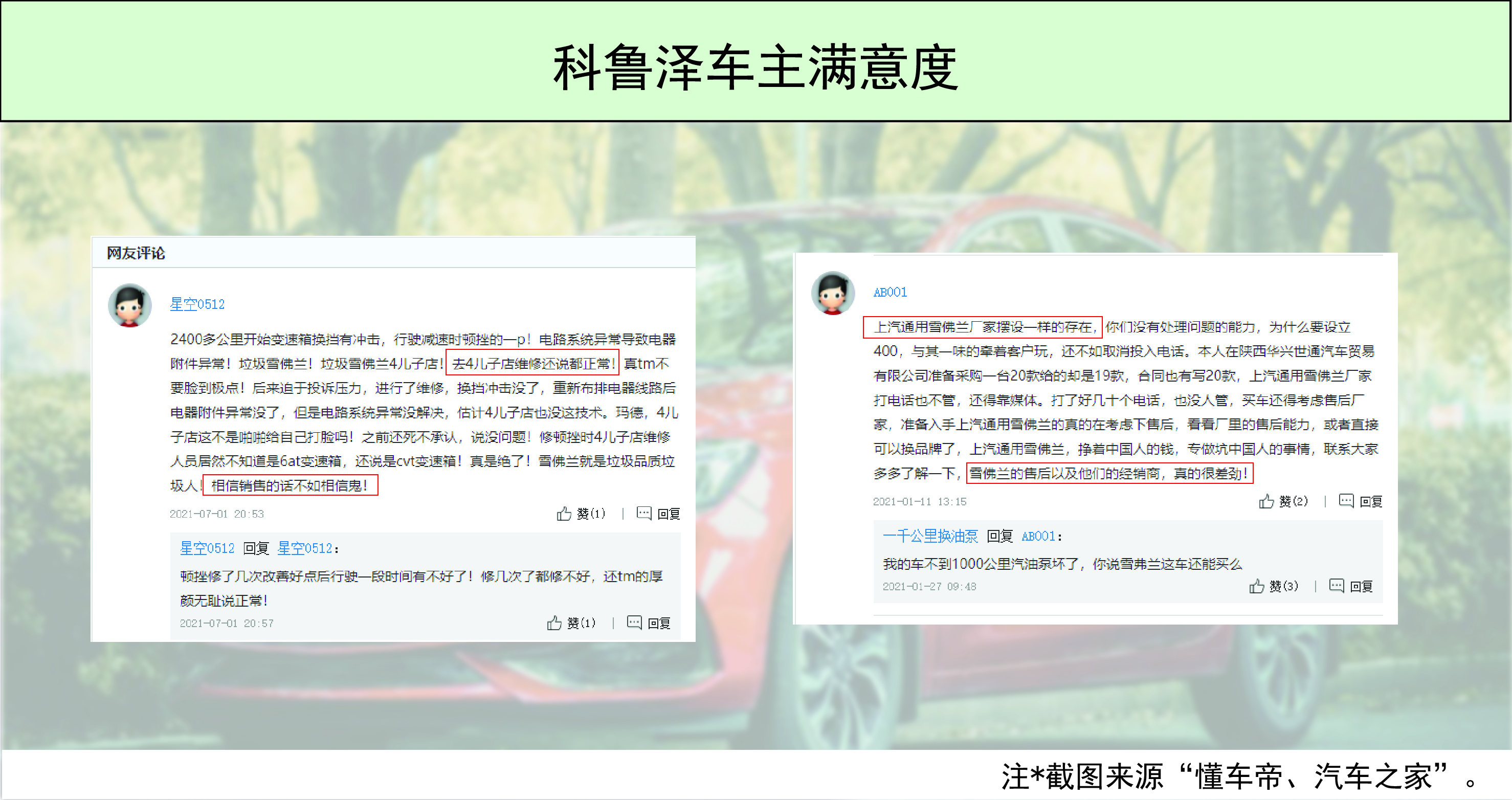1512x800 pixels.
Task: Open avatar of user 星空0512
Action: (130, 305)
